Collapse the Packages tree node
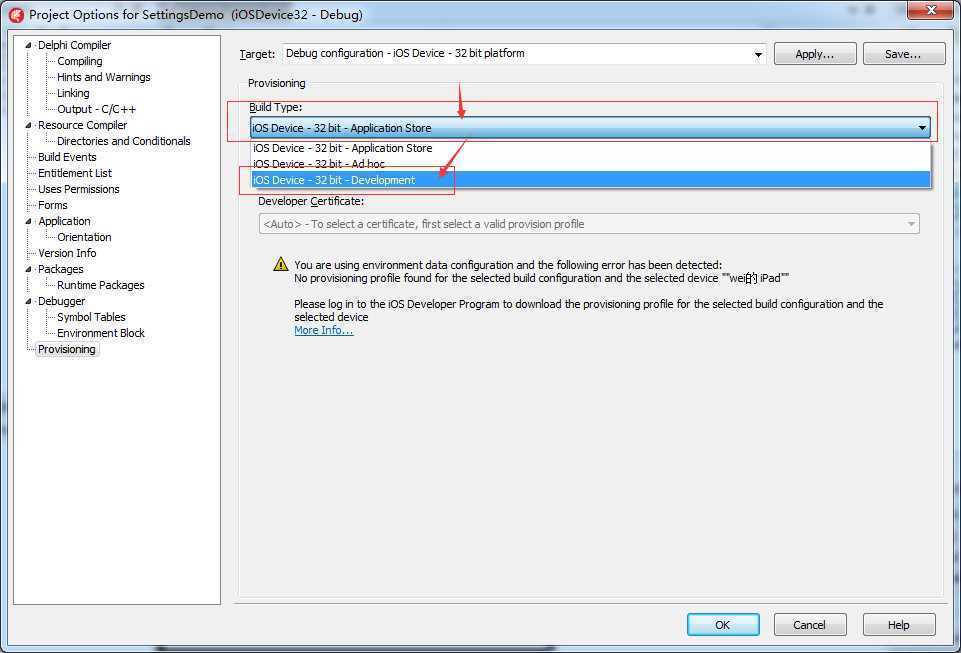961x653 pixels. pos(28,269)
